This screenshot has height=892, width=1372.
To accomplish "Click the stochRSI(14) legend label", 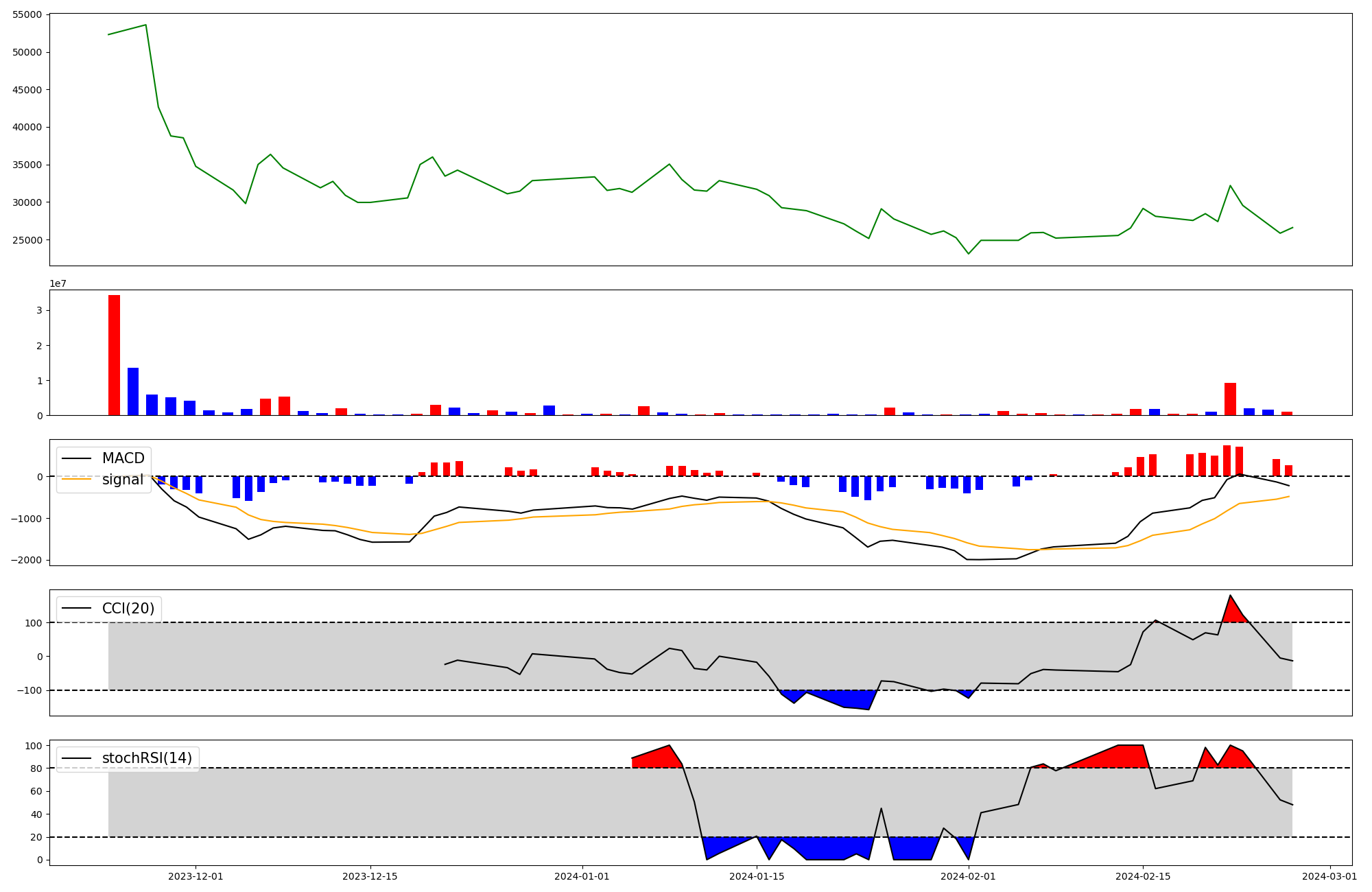I will click(146, 758).
